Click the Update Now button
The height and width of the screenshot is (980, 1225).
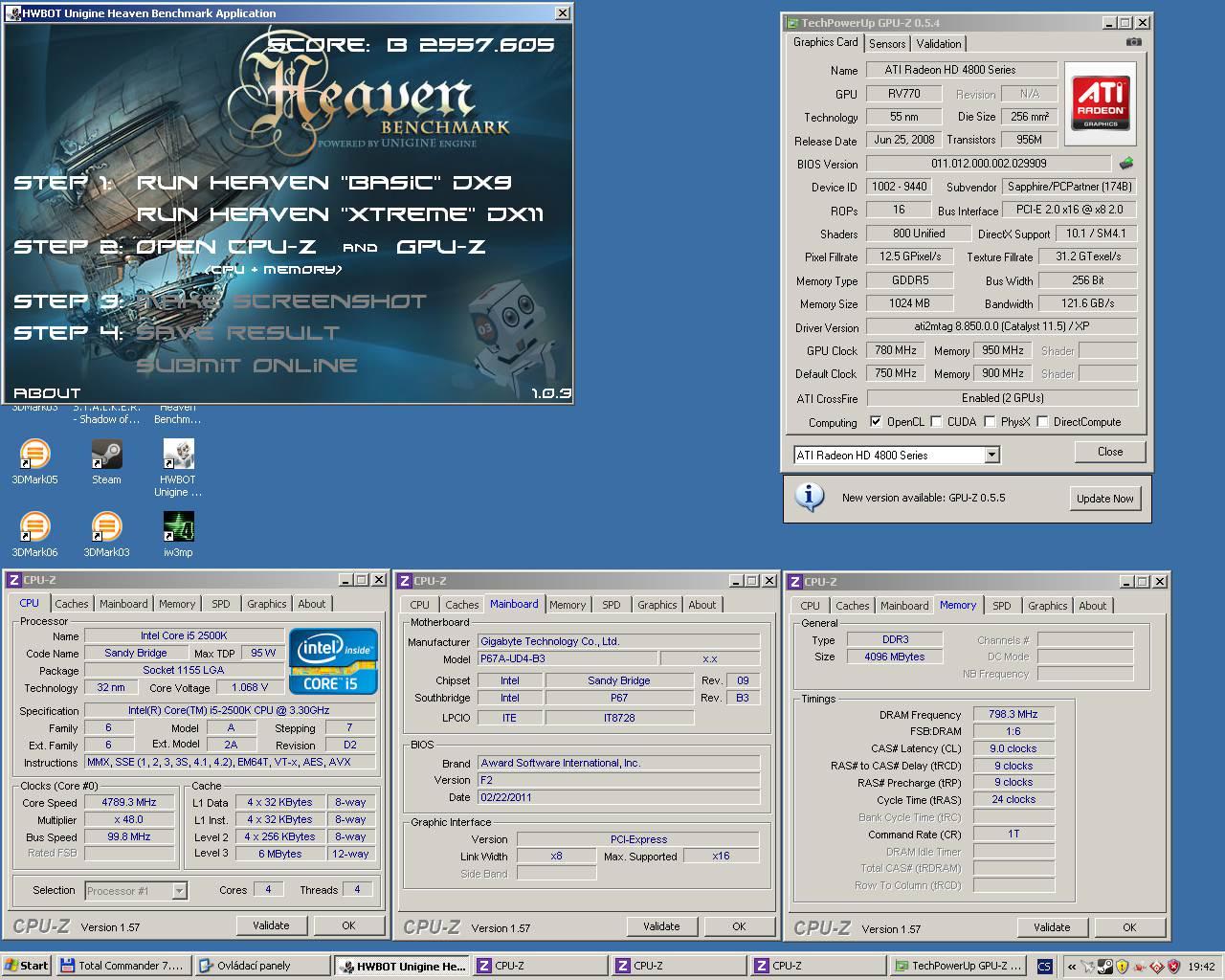[1104, 499]
